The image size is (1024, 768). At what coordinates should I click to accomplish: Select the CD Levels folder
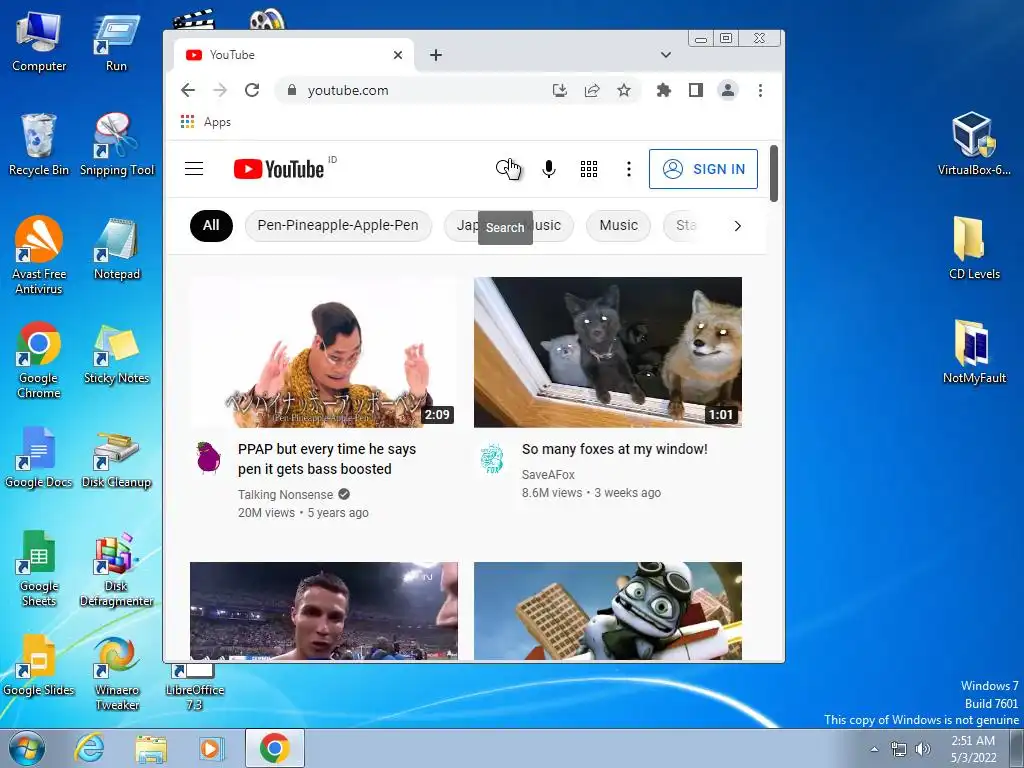click(974, 248)
